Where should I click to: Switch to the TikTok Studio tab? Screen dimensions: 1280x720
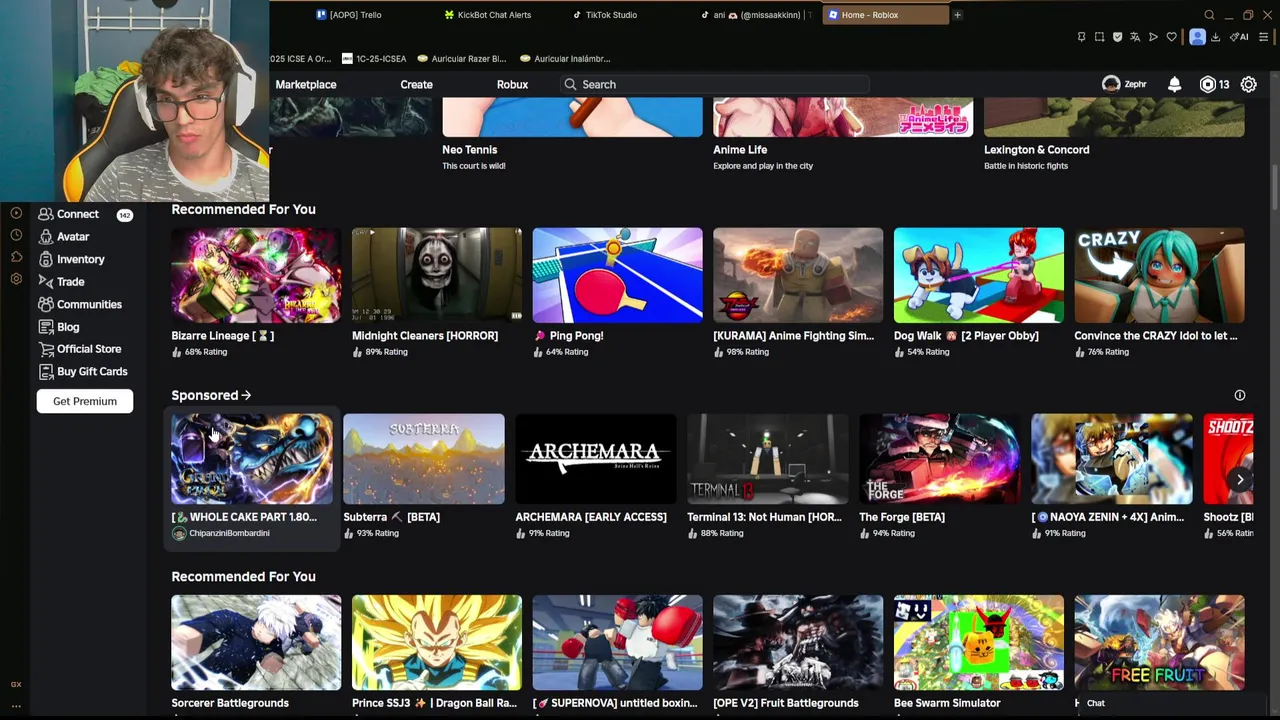click(605, 15)
